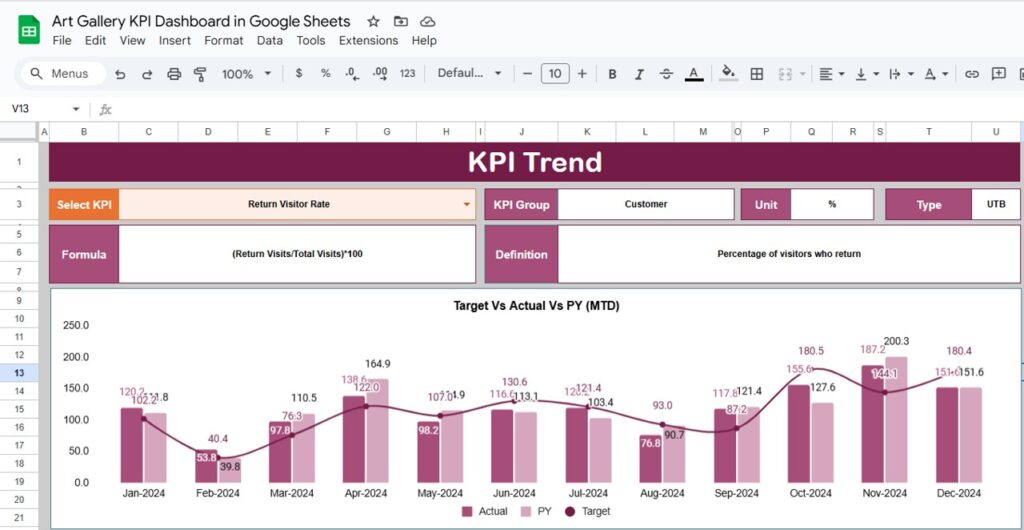Click the font size field showing 10
This screenshot has width=1024, height=530.
(555, 74)
